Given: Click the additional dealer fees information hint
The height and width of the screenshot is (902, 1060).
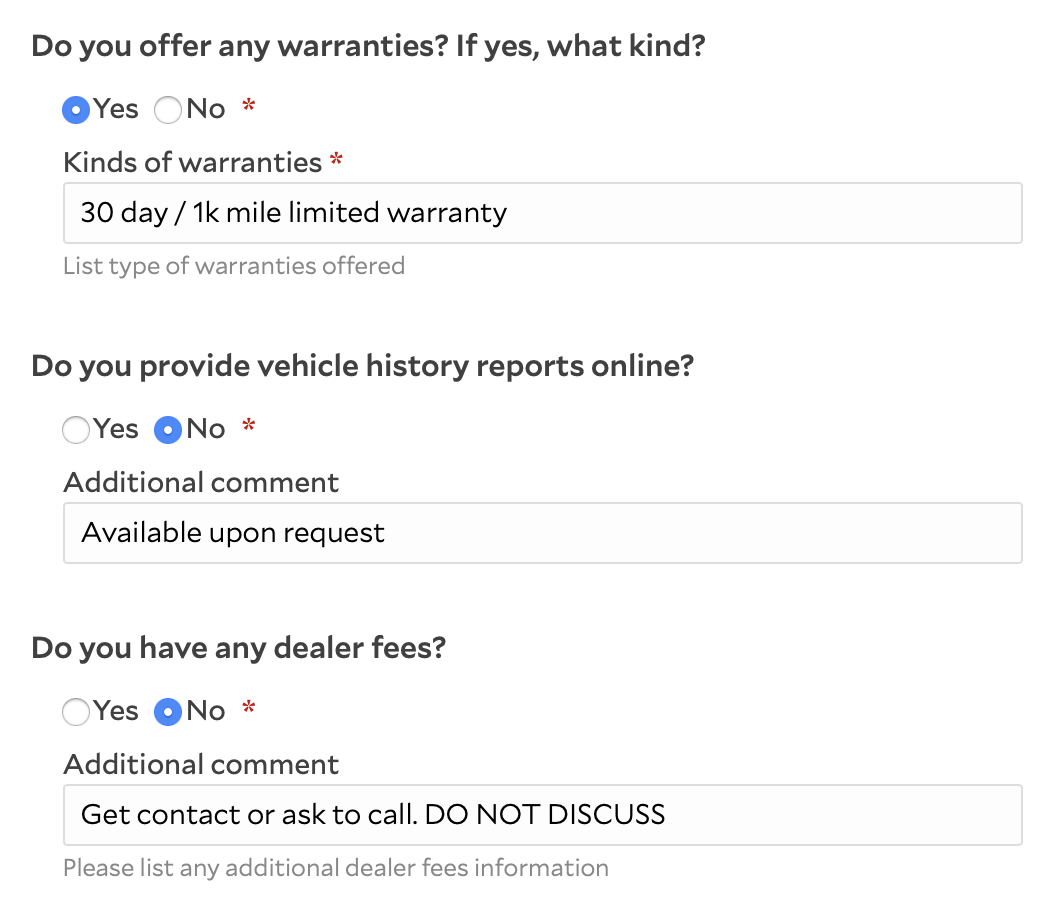Looking at the screenshot, I should tap(335, 867).
